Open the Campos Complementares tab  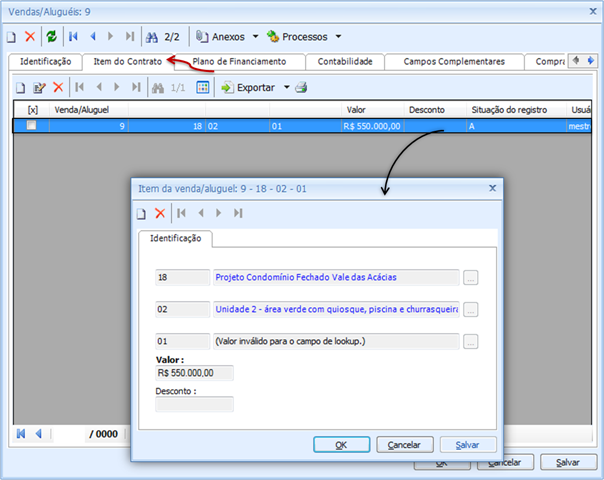tap(454, 62)
